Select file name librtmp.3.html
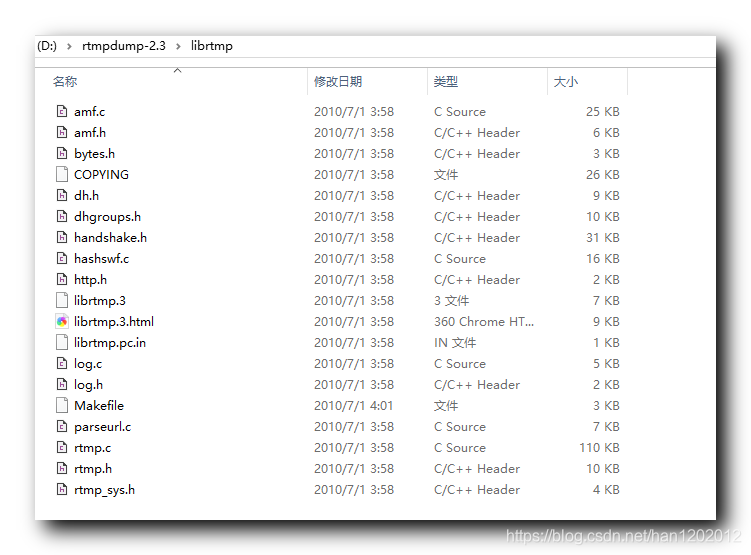 pyautogui.click(x=114, y=322)
